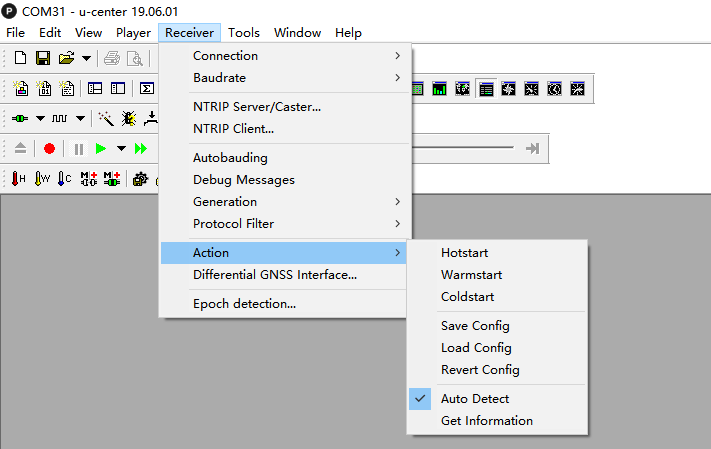Click the Pause player button
The height and width of the screenshot is (449, 711).
point(78,149)
